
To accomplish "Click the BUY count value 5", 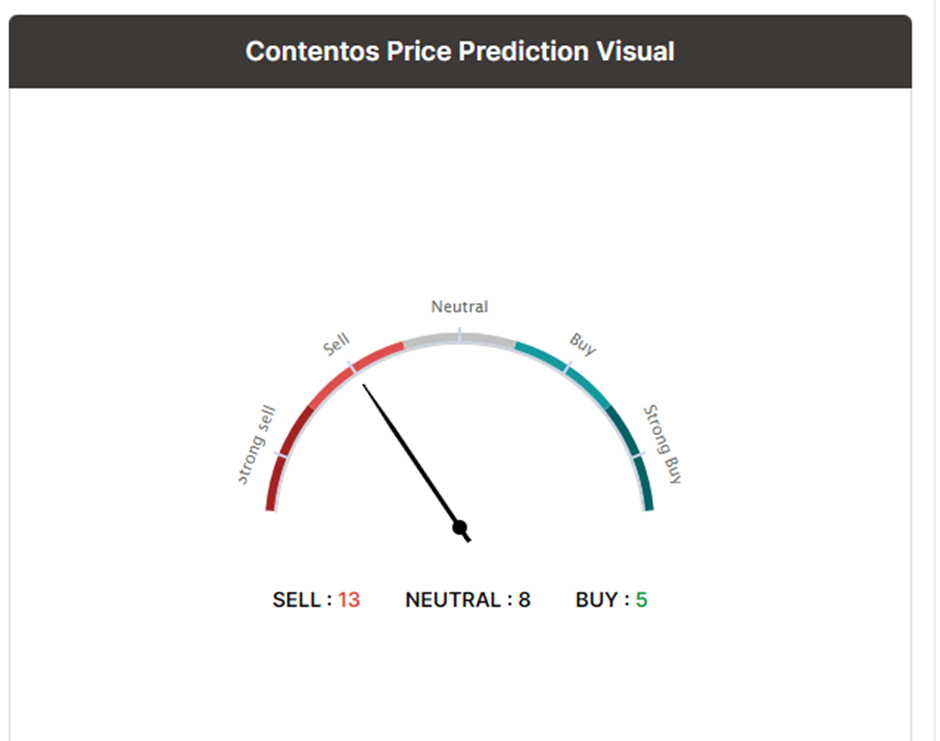I will (641, 600).
